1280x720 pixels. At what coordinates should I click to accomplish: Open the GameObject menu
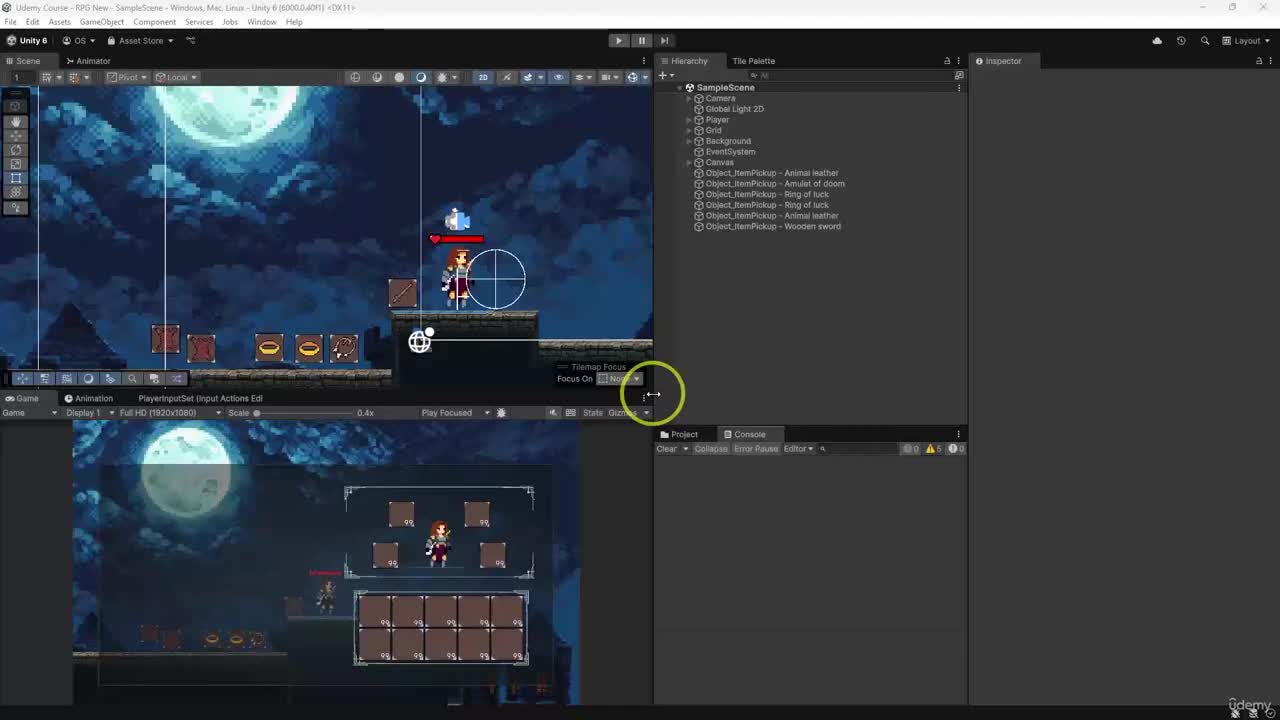[x=102, y=22]
